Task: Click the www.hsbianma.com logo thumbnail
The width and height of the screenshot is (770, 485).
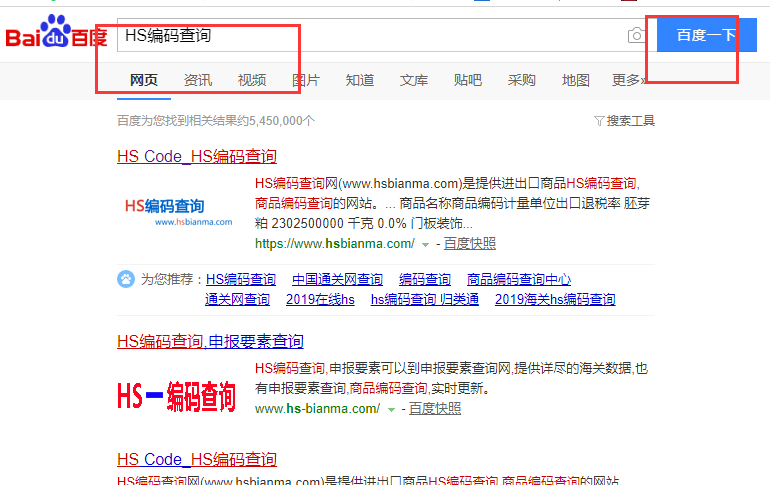Action: 178,212
